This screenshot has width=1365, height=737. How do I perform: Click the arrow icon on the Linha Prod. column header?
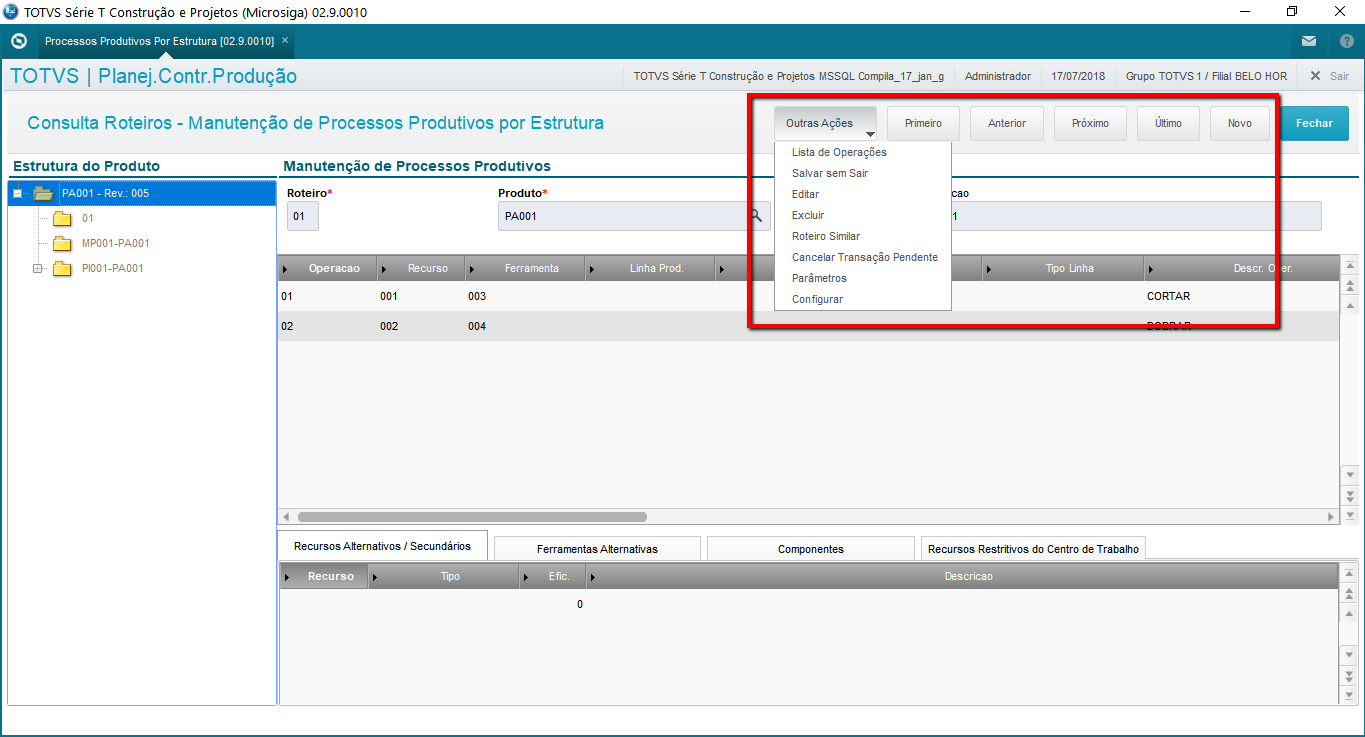pyautogui.click(x=593, y=269)
